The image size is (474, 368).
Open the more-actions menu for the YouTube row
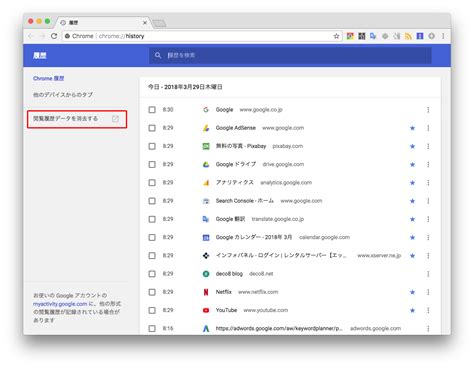click(428, 310)
